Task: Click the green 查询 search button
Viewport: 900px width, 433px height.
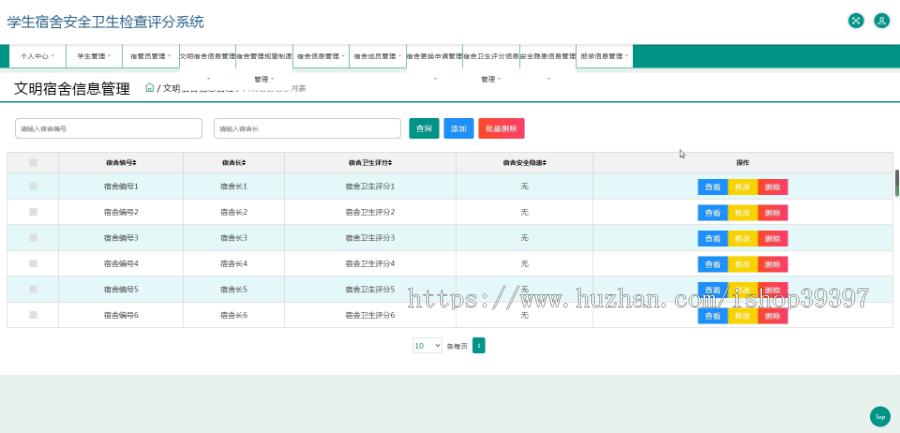Action: pos(424,129)
